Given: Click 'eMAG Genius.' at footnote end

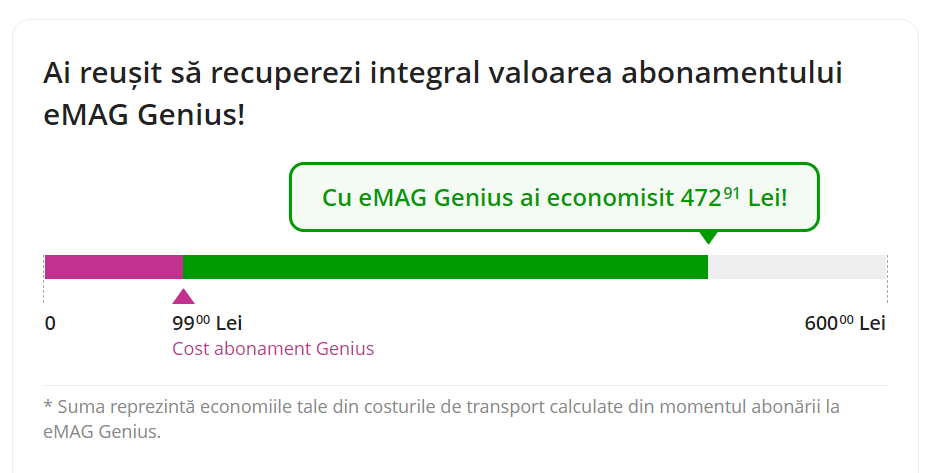Looking at the screenshot, I should coord(102,431).
